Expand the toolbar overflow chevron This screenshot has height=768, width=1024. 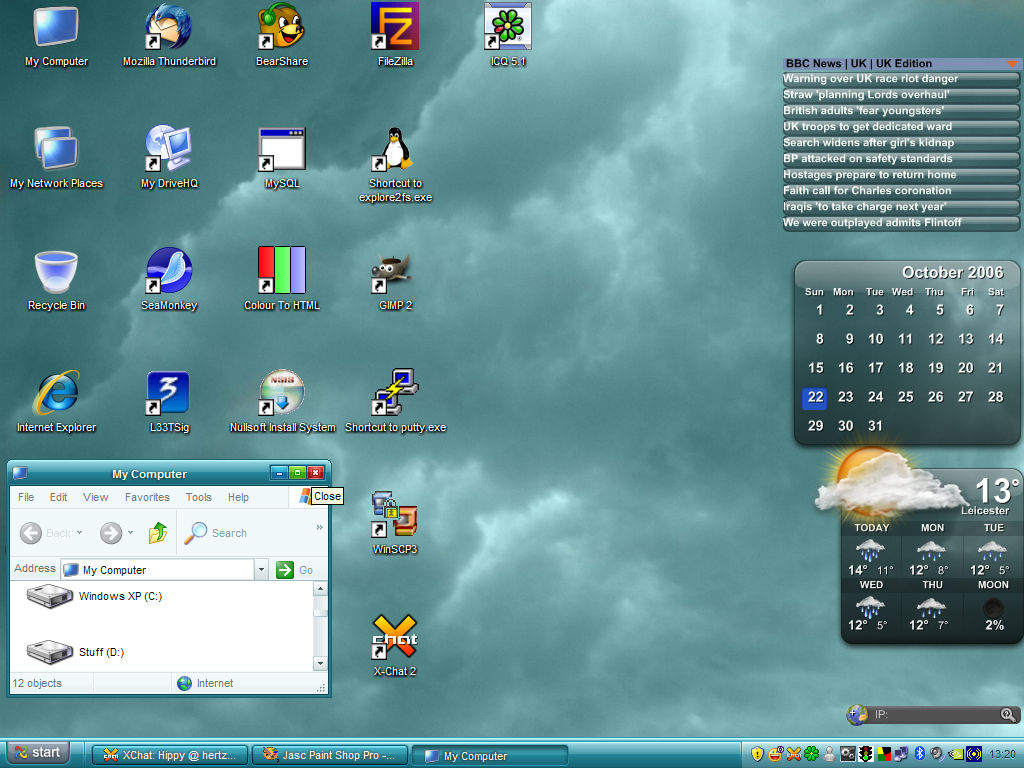tap(319, 527)
